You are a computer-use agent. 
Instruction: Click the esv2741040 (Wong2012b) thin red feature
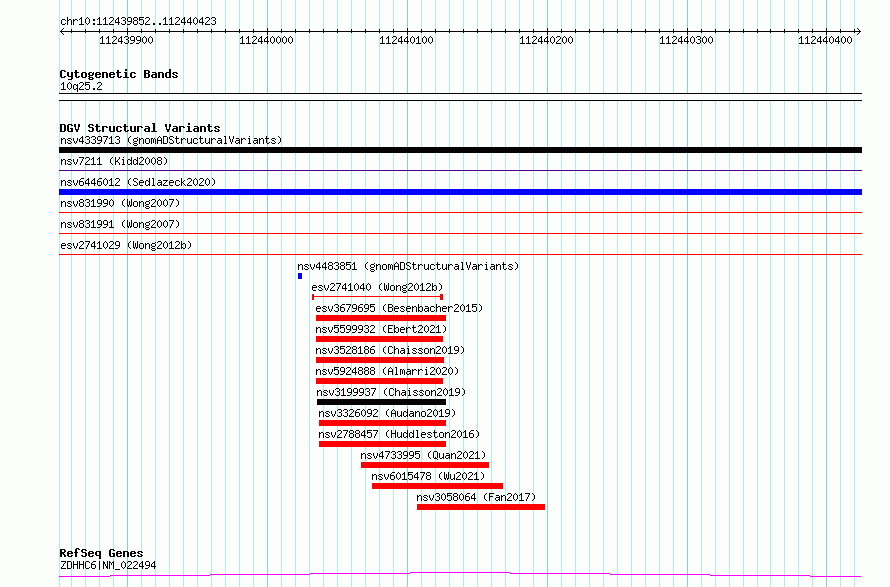[377, 297]
